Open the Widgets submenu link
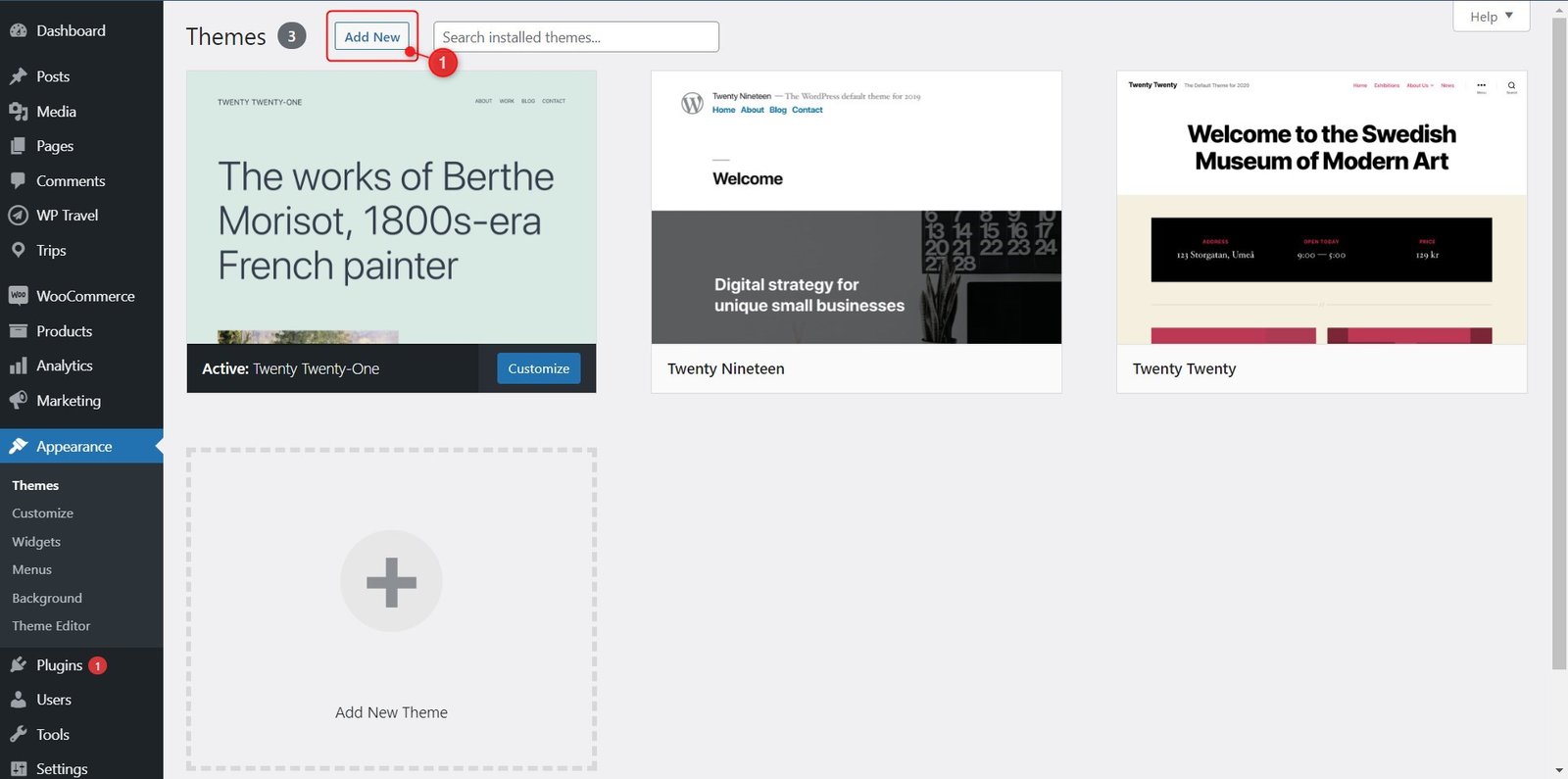1568x779 pixels. pos(36,542)
